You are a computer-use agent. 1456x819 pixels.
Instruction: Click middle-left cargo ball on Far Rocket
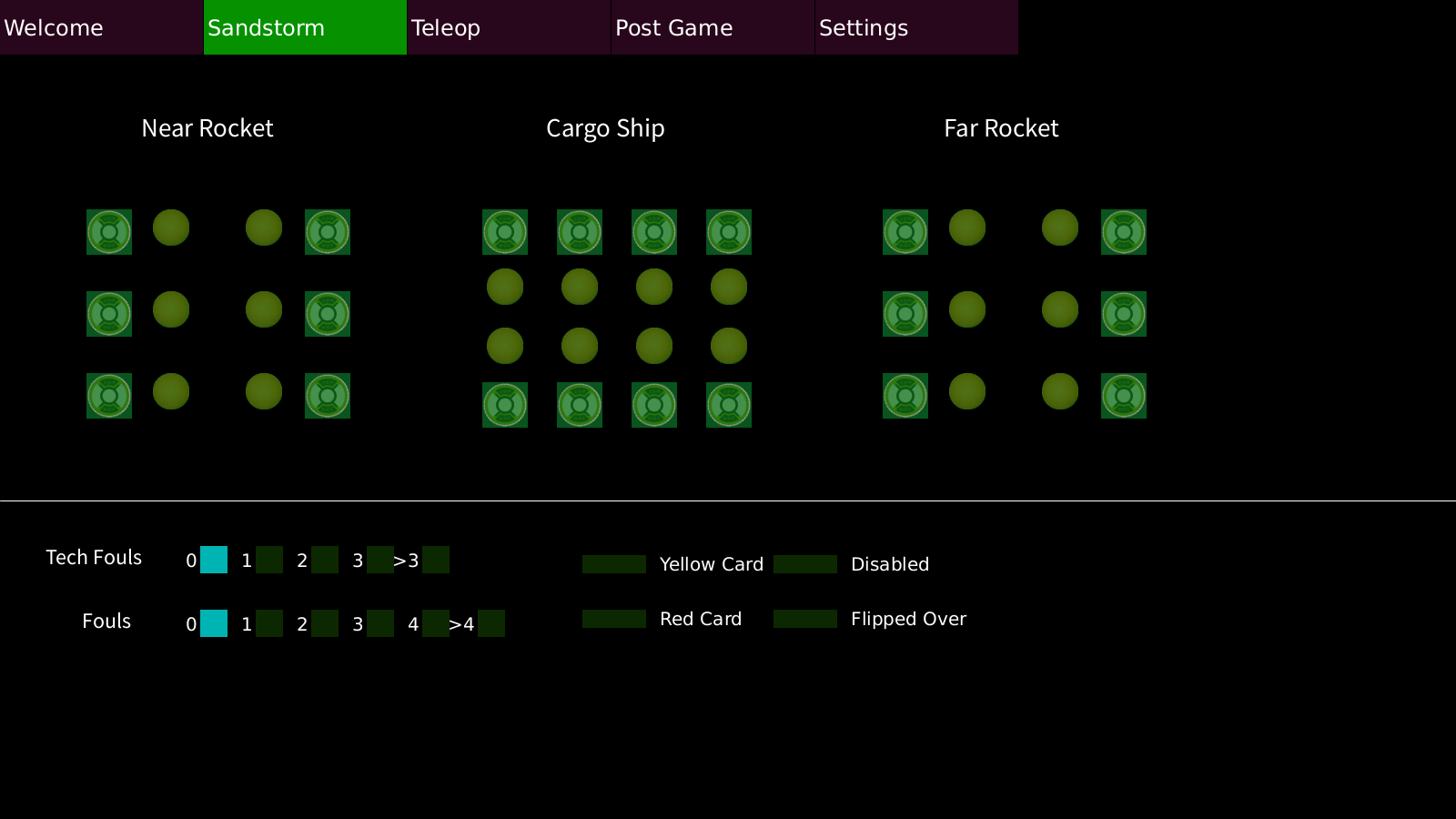[x=967, y=309]
